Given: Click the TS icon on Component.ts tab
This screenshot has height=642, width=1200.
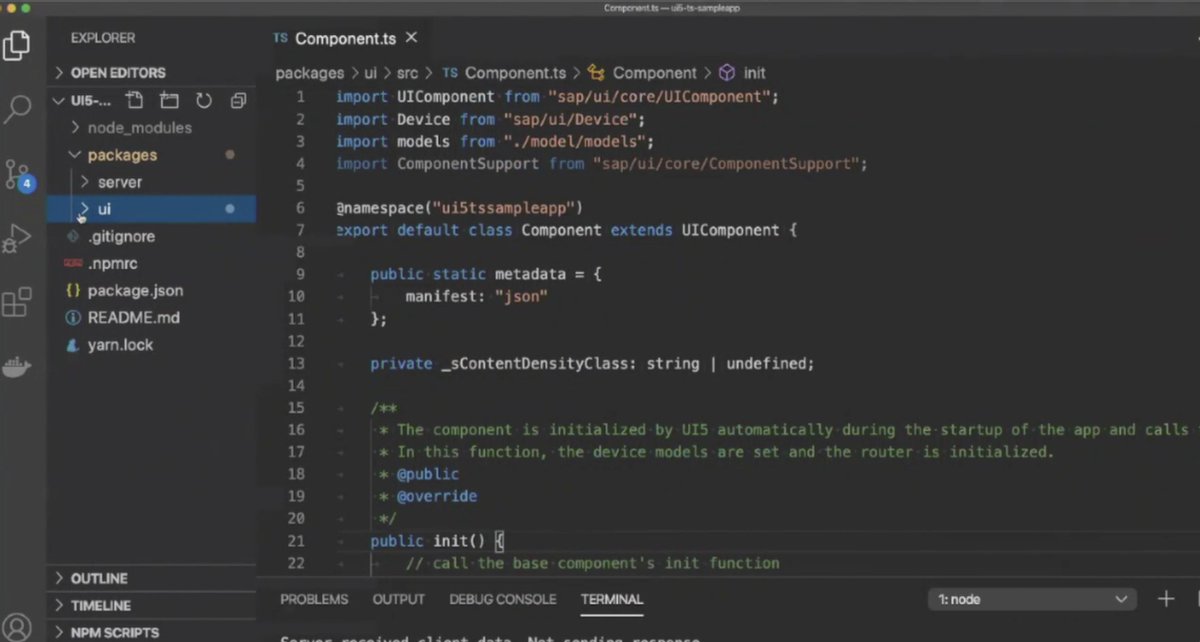Looking at the screenshot, I should 280,38.
